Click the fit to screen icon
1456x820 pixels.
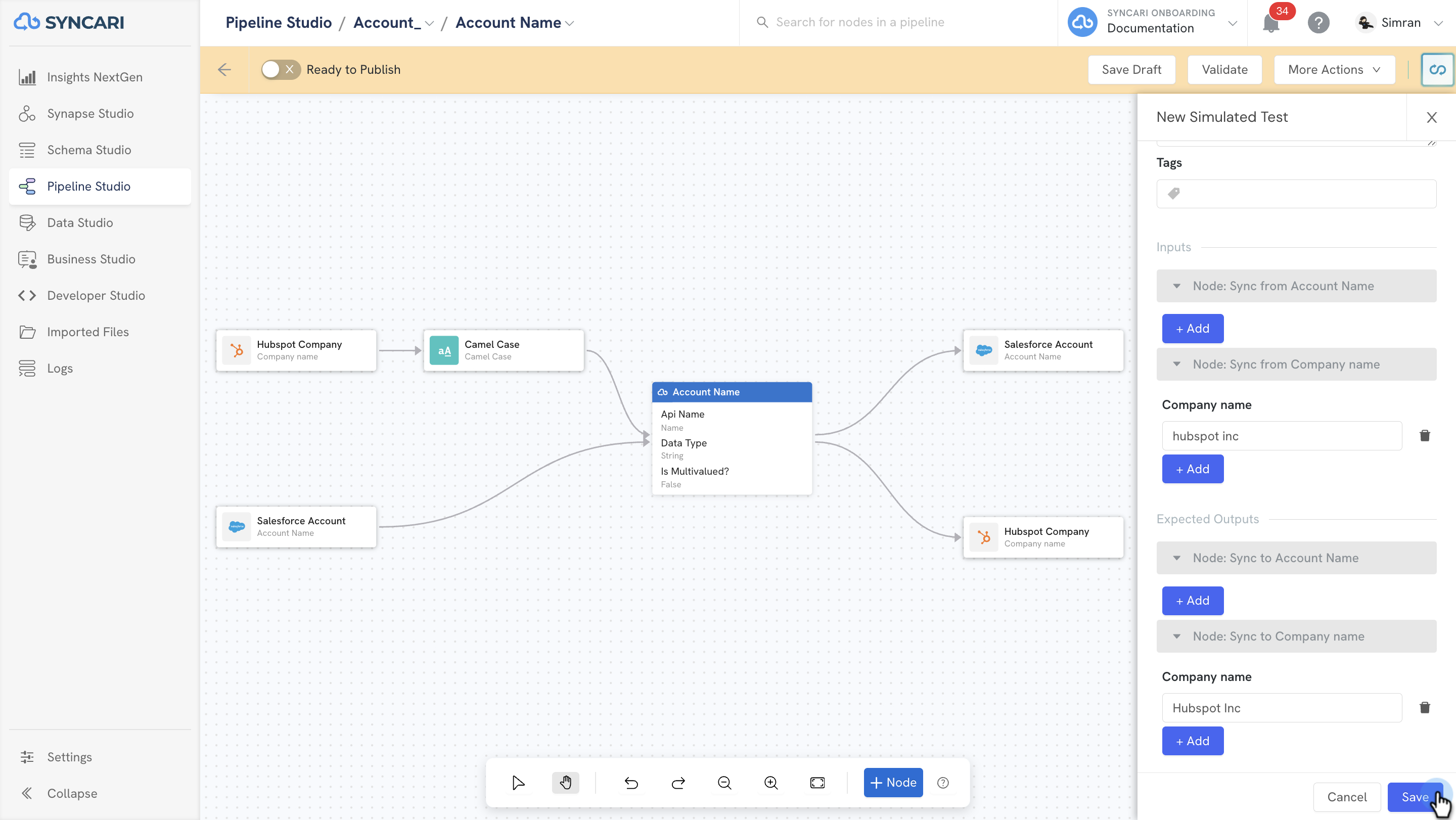[x=817, y=783]
